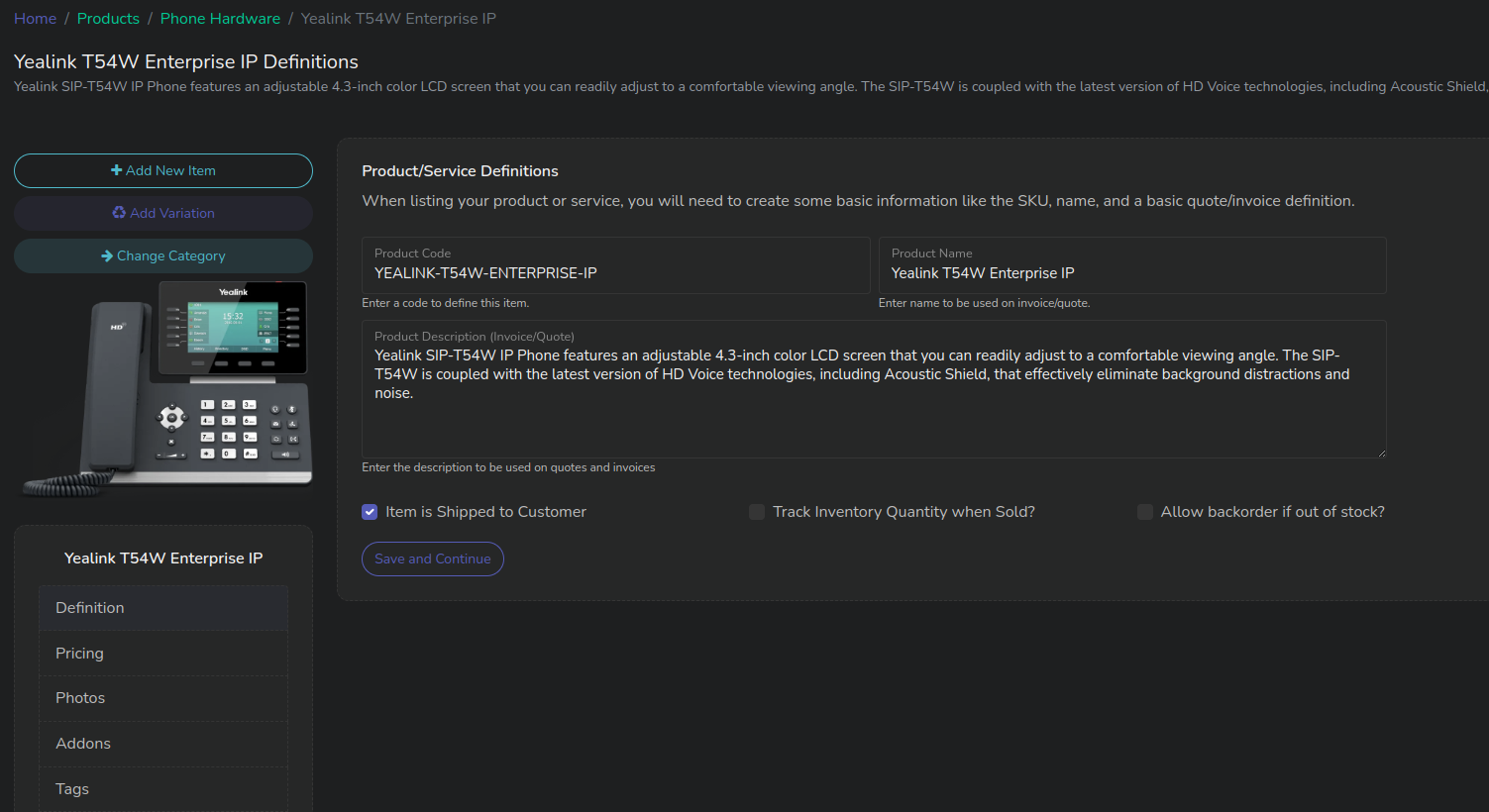Screen dimensions: 1489x812
Task: Click 'Enter name to be used on invoice/quote.' hint
Action: click(984, 303)
